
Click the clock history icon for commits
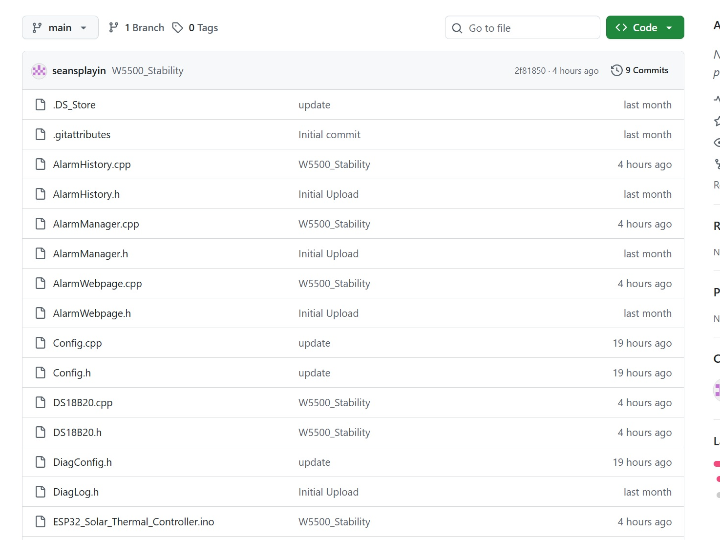pyautogui.click(x=616, y=71)
